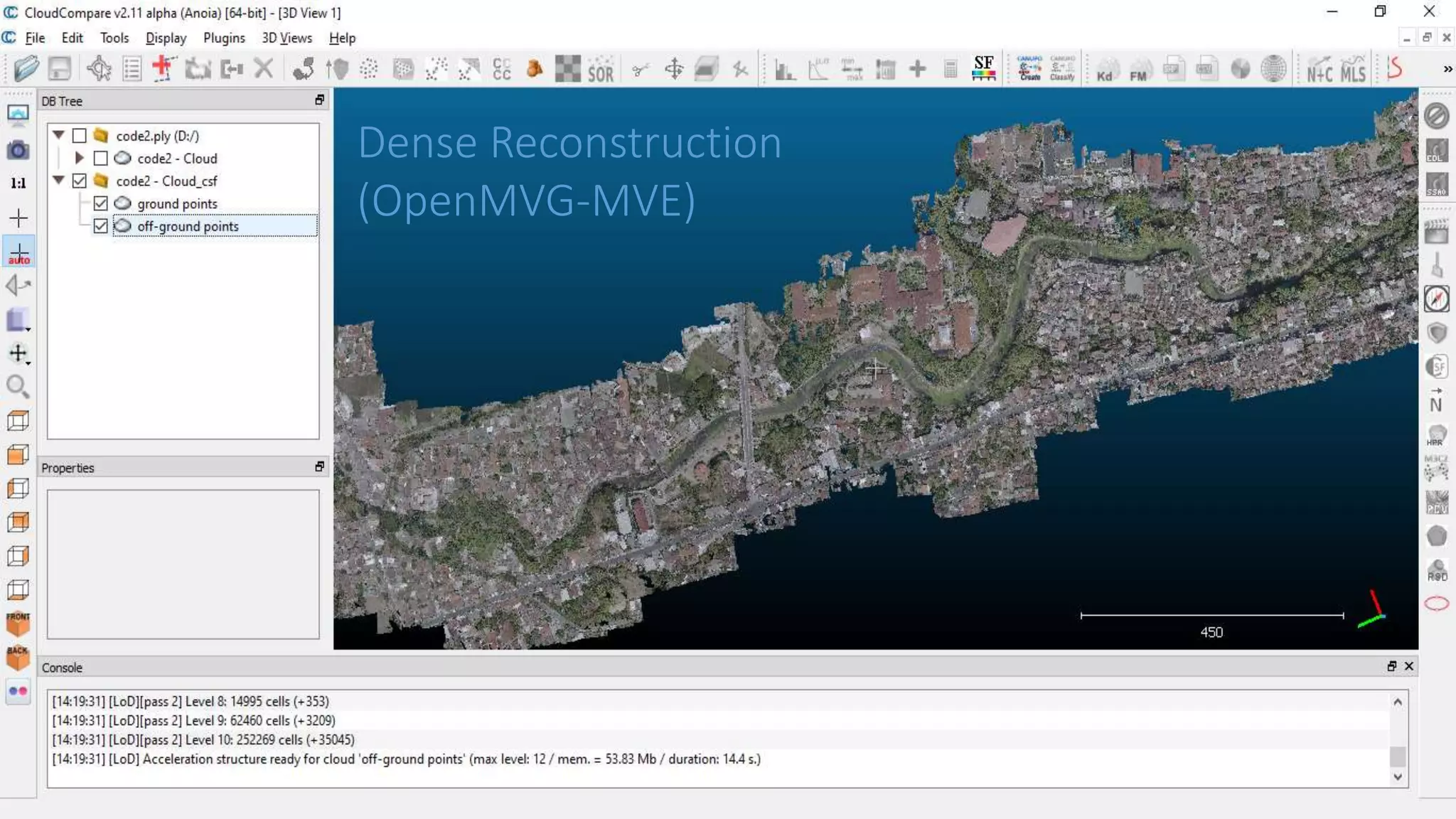
Task: Uncheck the off-ground points checkbox
Action: pos(101,226)
